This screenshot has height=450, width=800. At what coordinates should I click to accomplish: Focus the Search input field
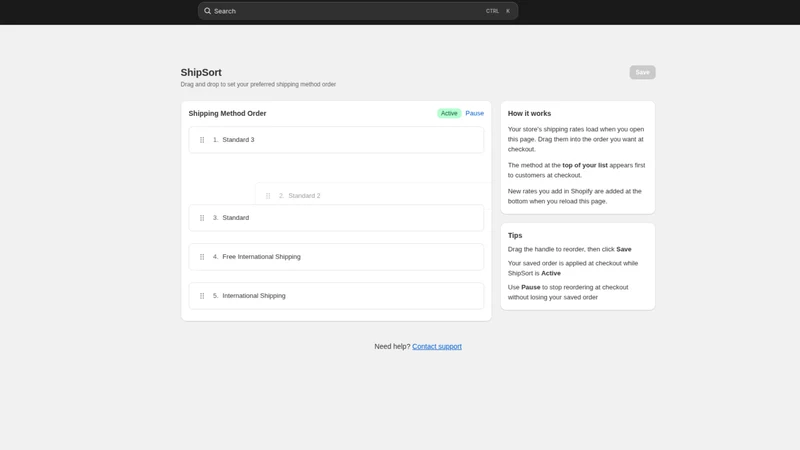(x=358, y=11)
